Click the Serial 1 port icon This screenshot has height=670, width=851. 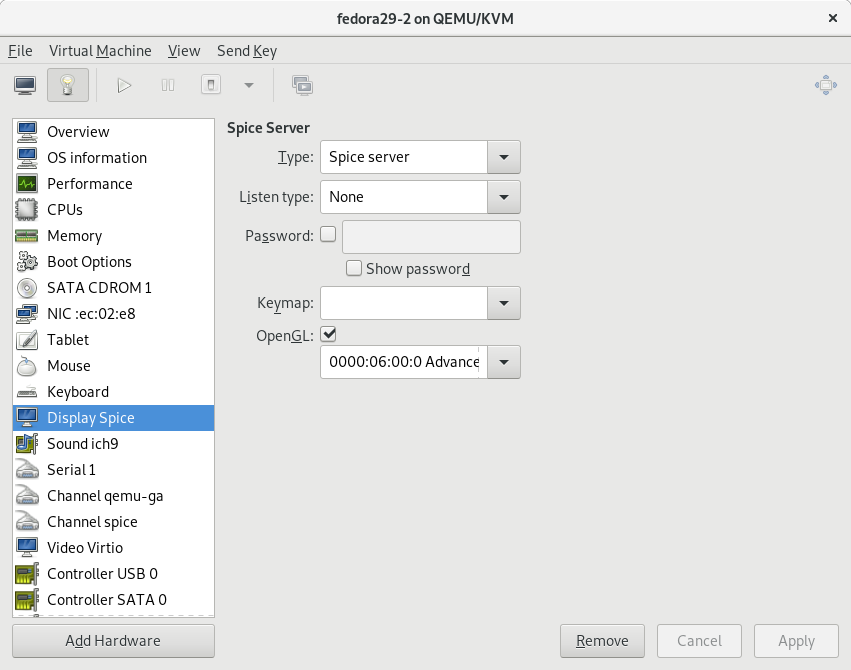(27, 470)
